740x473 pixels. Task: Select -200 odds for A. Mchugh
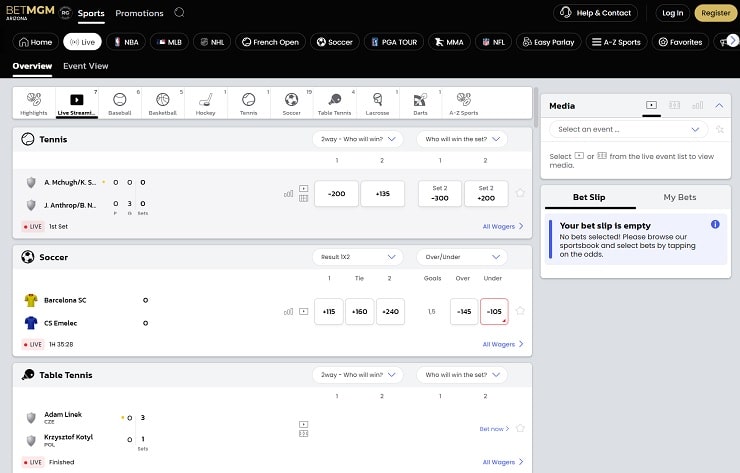point(336,194)
